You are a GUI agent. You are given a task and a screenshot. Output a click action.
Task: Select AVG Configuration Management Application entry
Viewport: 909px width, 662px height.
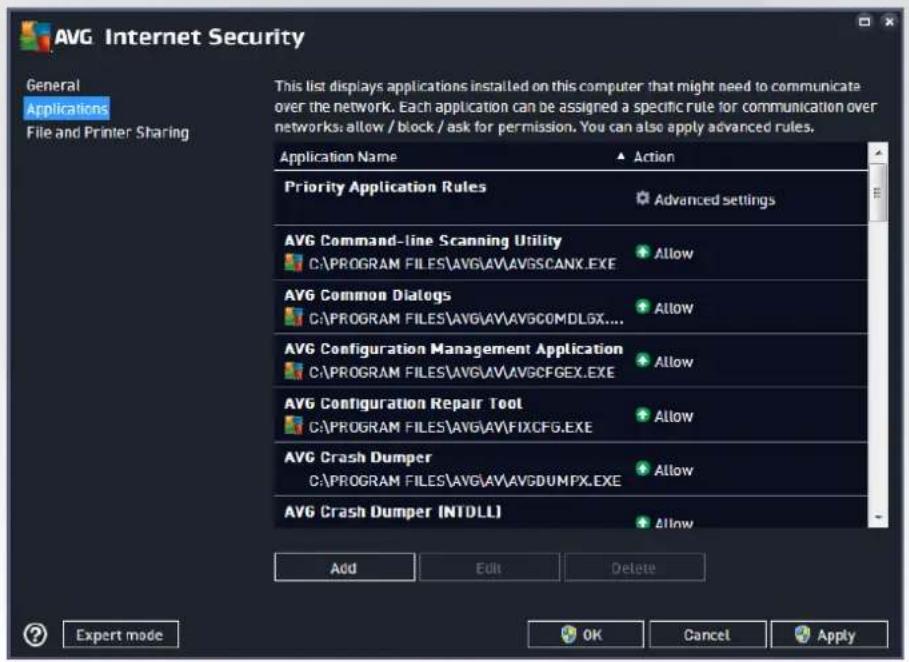[570, 361]
